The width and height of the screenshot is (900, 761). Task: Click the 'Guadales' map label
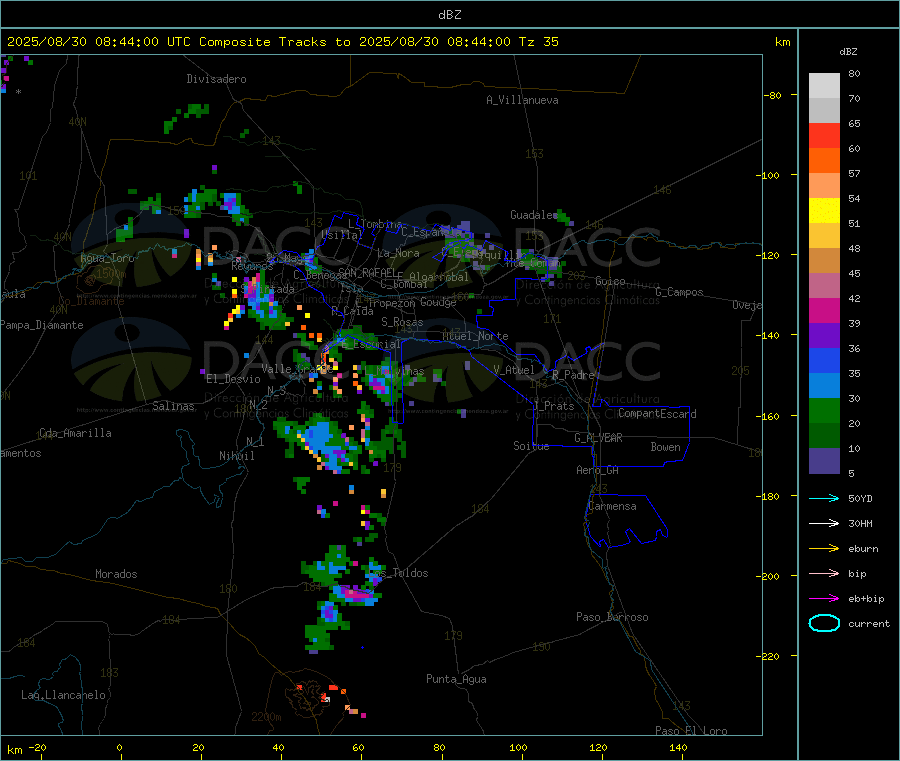click(x=534, y=215)
